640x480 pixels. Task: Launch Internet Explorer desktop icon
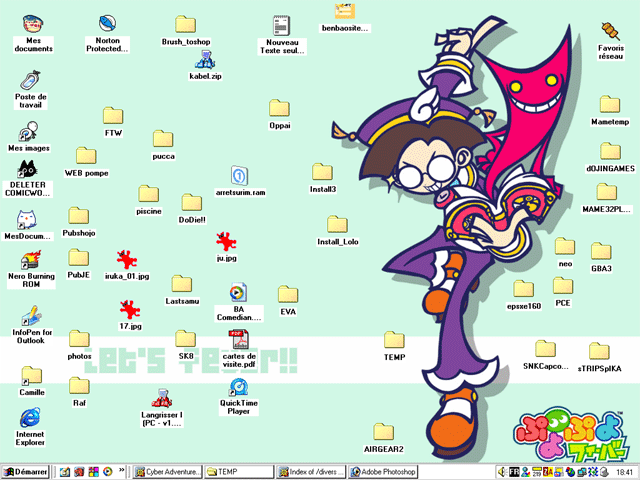pyautogui.click(x=30, y=418)
